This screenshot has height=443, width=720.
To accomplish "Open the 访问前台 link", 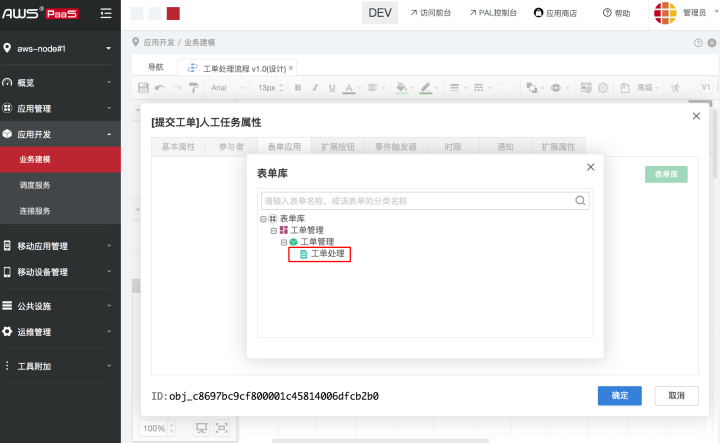I will (431, 13).
